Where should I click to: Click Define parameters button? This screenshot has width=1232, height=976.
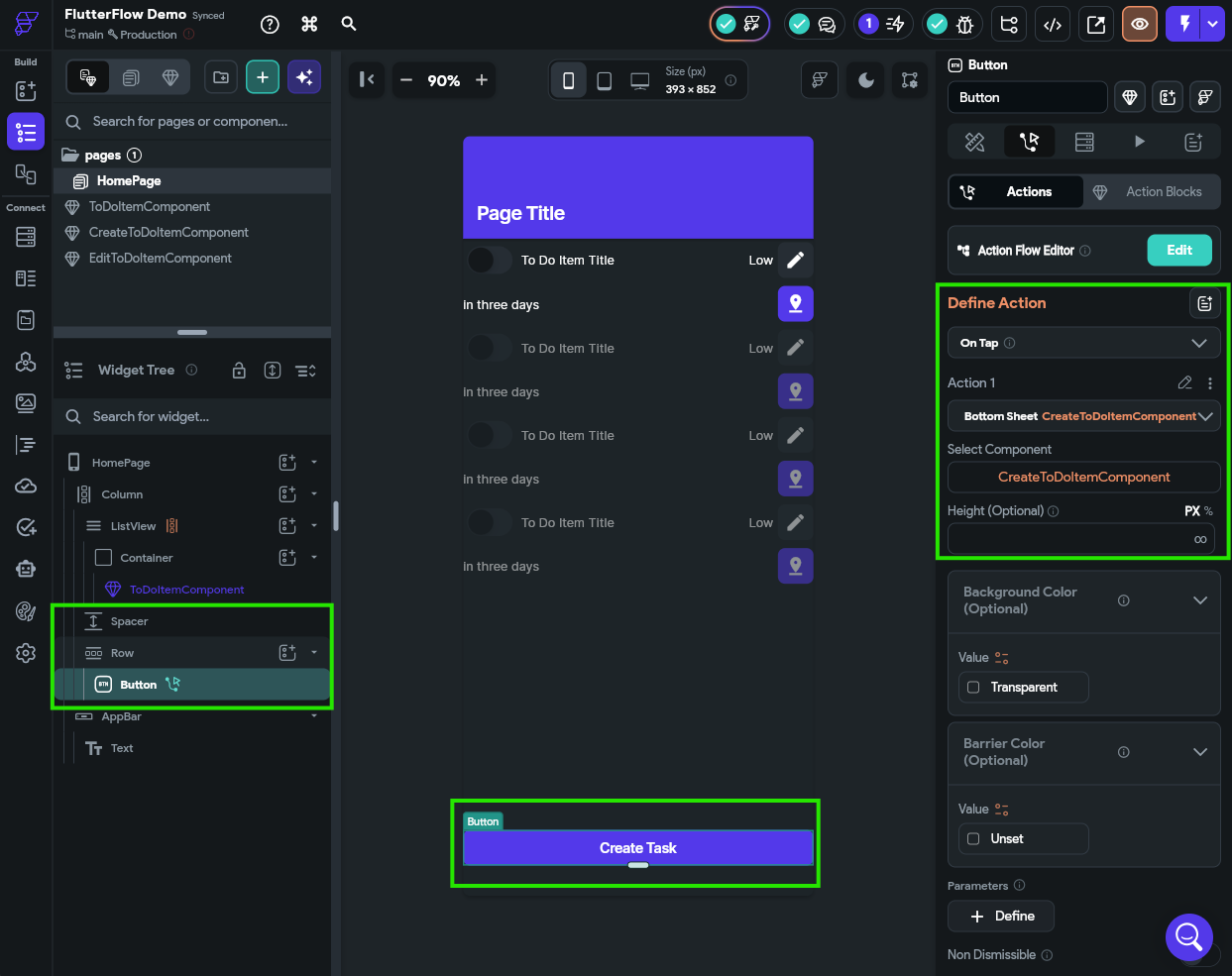point(1001,916)
